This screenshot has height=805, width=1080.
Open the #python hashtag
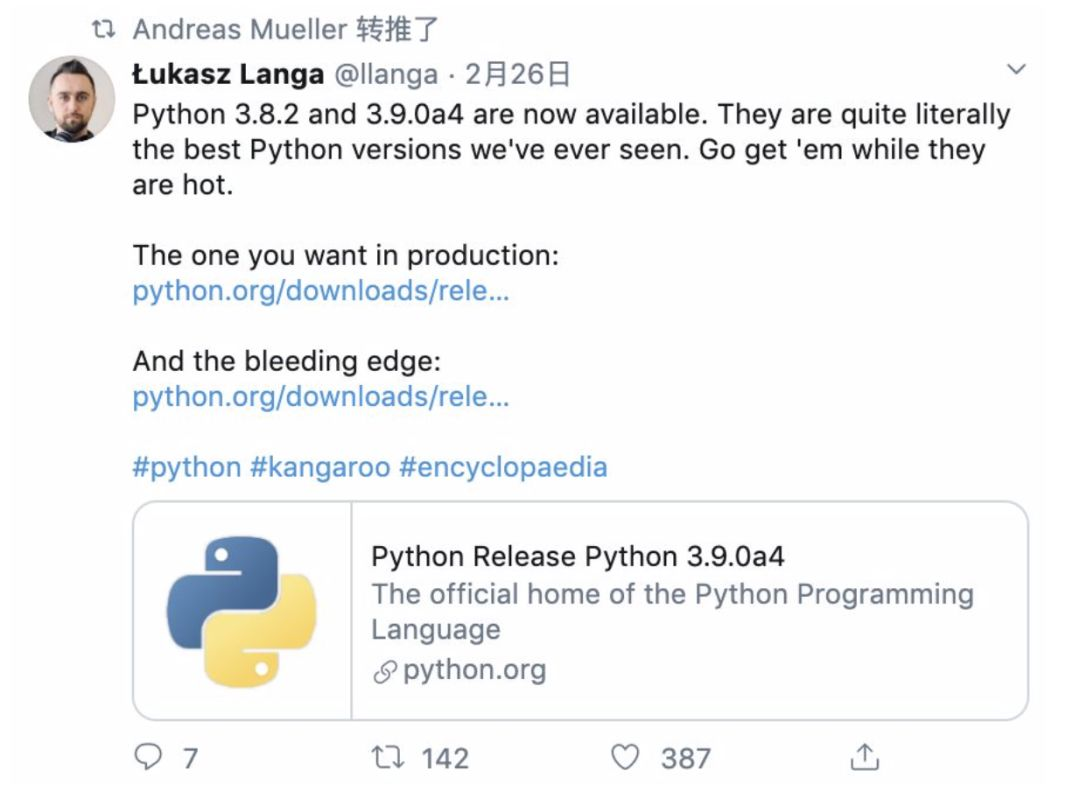click(187, 467)
